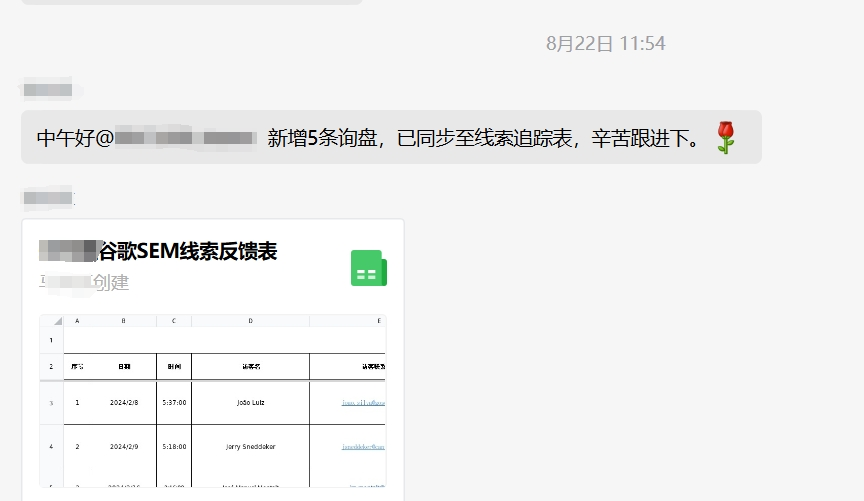Click the João Luiz cell
Viewport: 864px width, 501px height.
(x=250, y=402)
